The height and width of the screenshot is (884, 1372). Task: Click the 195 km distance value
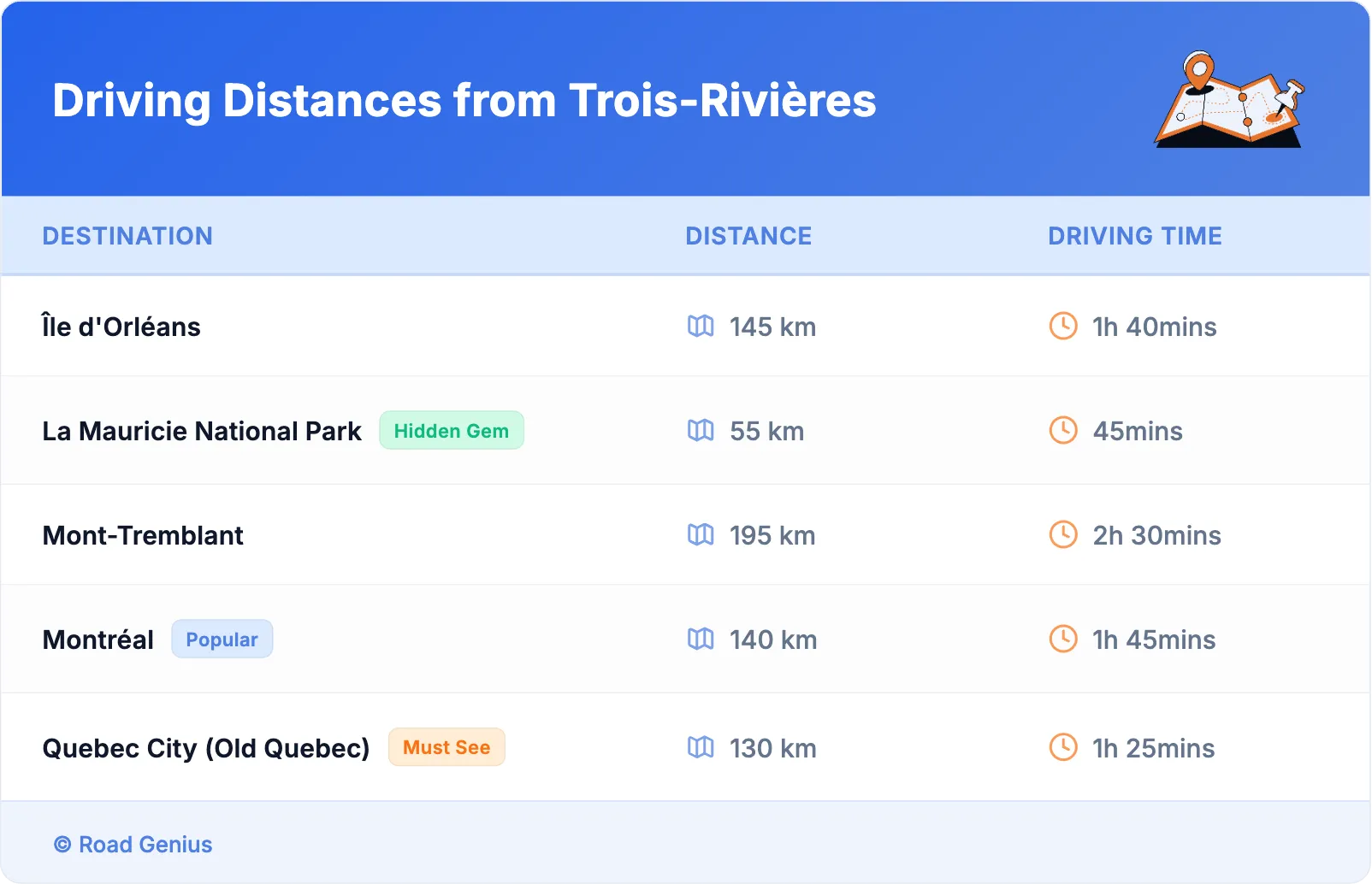click(x=772, y=535)
